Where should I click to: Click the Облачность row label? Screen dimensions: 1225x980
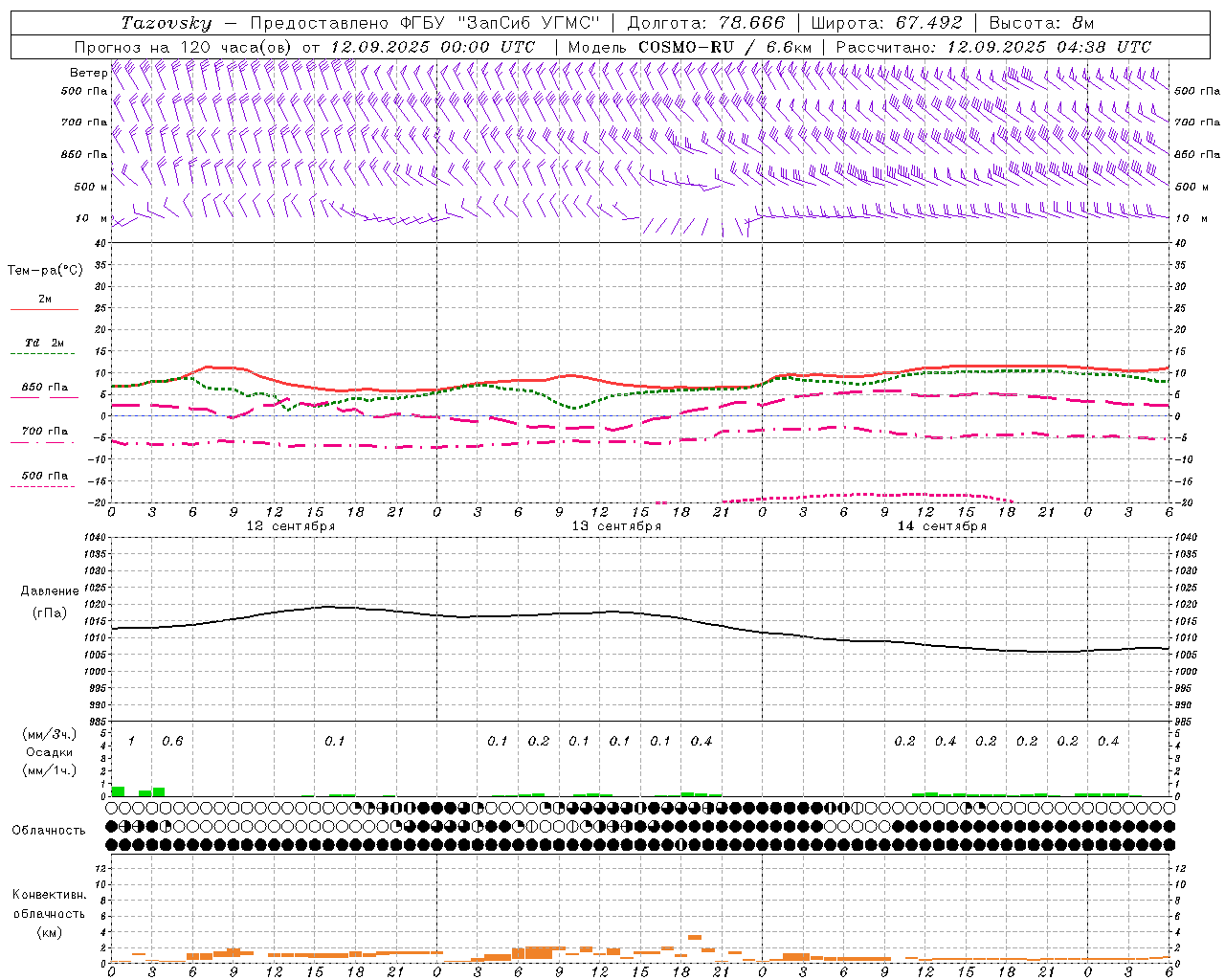(x=49, y=830)
